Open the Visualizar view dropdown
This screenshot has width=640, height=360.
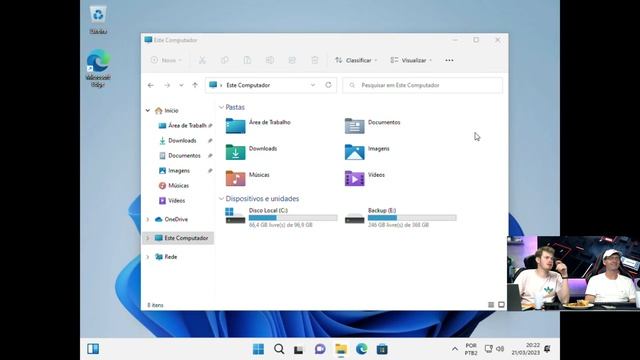point(411,60)
